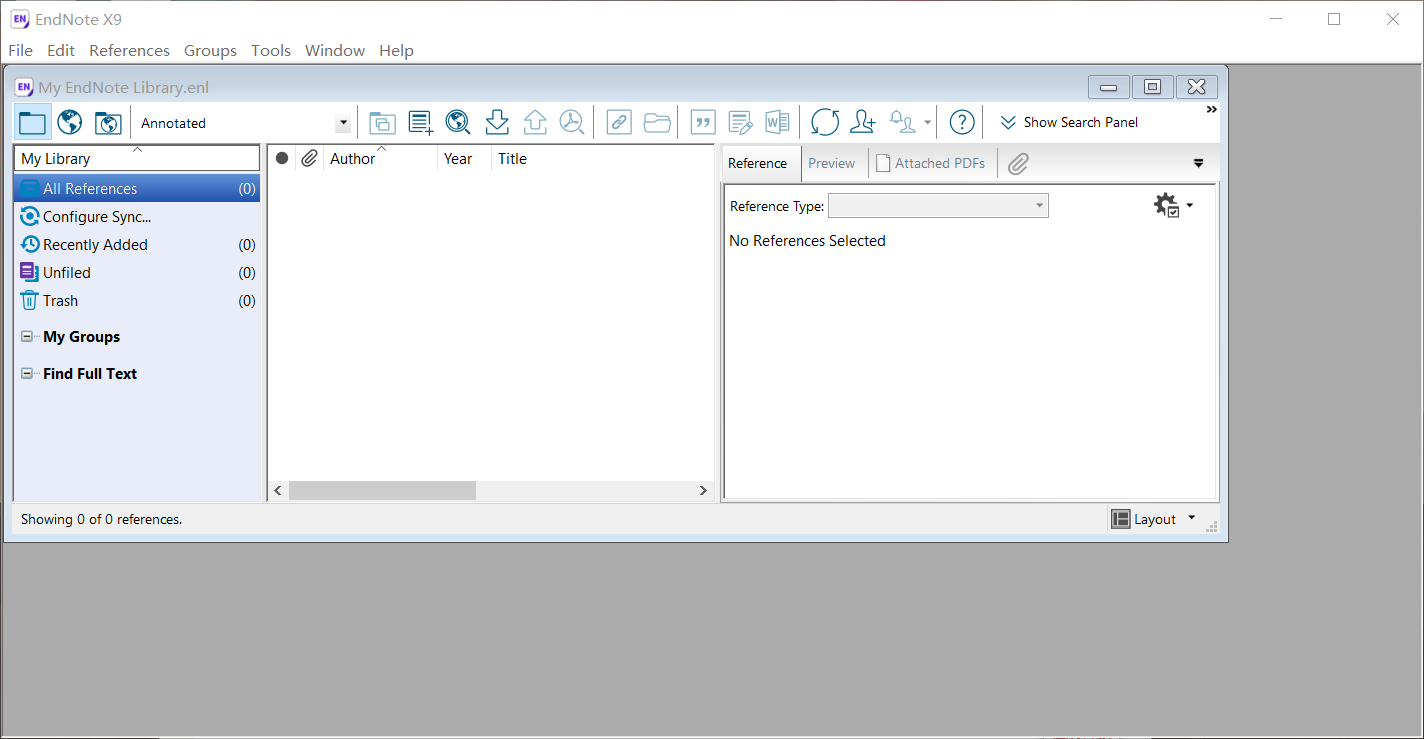Image resolution: width=1424 pixels, height=739 pixels.
Task: Open the Annotated output style dropdown
Action: 344,123
